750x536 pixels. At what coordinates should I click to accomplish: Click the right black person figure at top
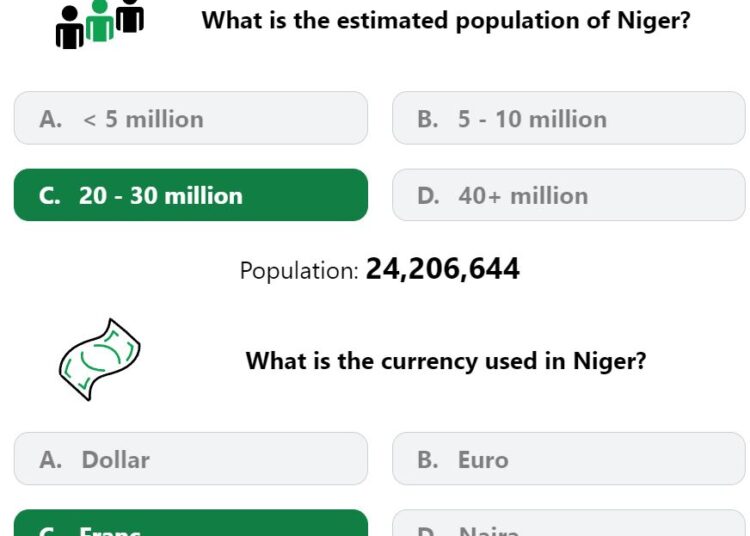tap(130, 16)
